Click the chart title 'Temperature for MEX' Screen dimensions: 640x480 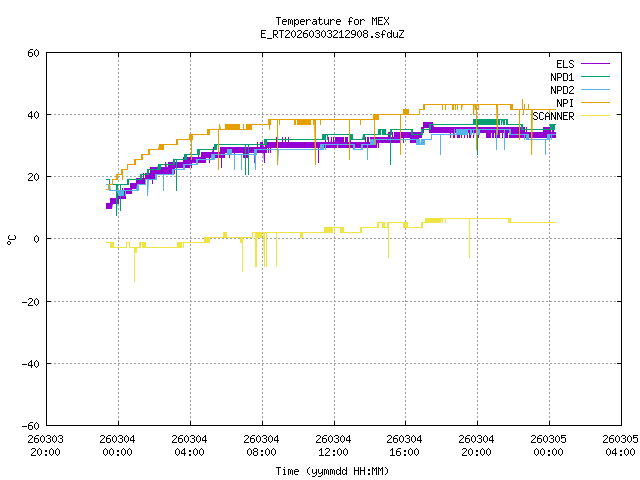(332, 21)
